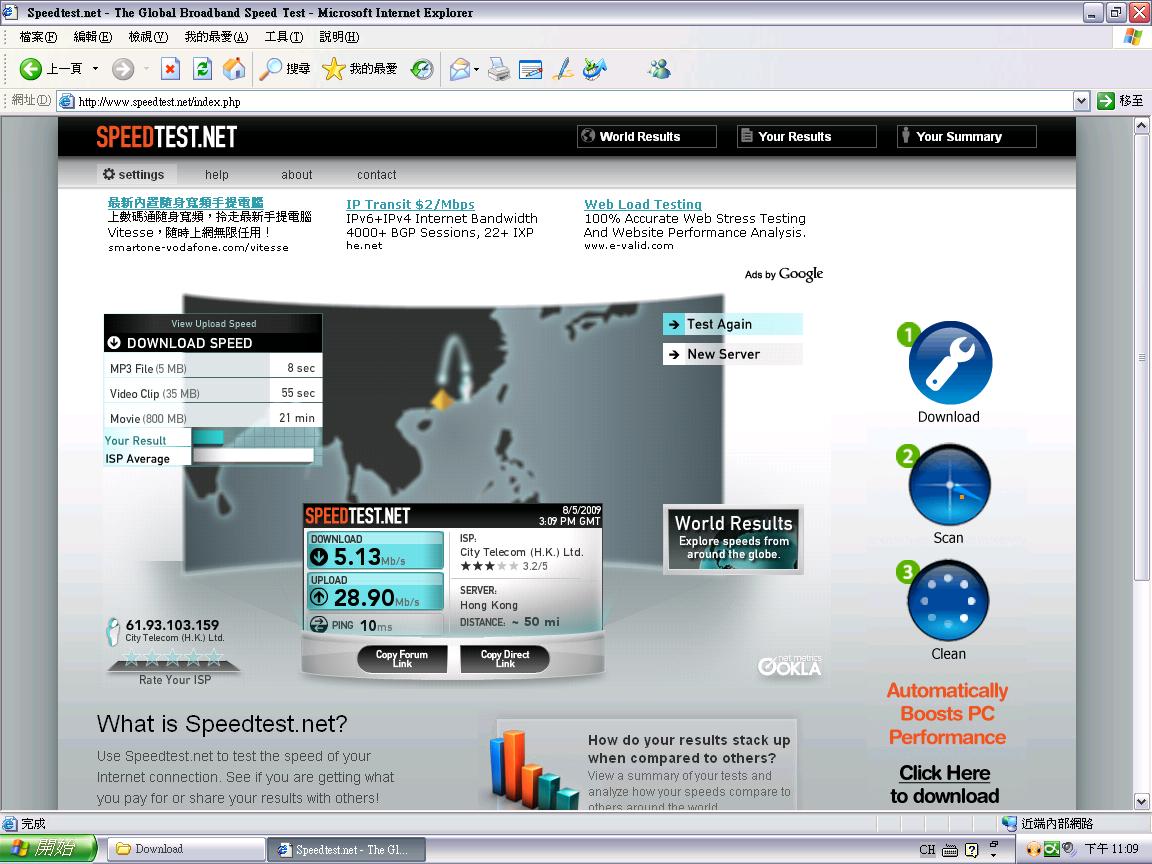Open the Messenger people icon
Screen dimensions: 1152x864
(659, 69)
